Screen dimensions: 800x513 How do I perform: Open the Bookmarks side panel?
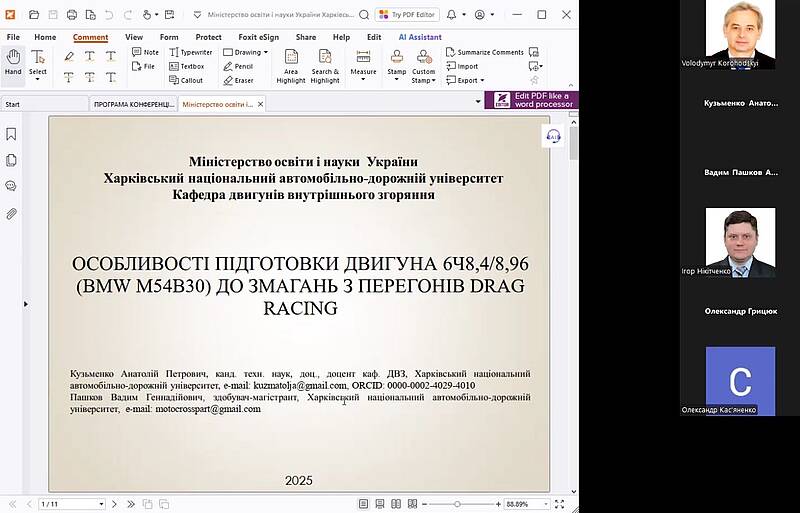(12, 134)
